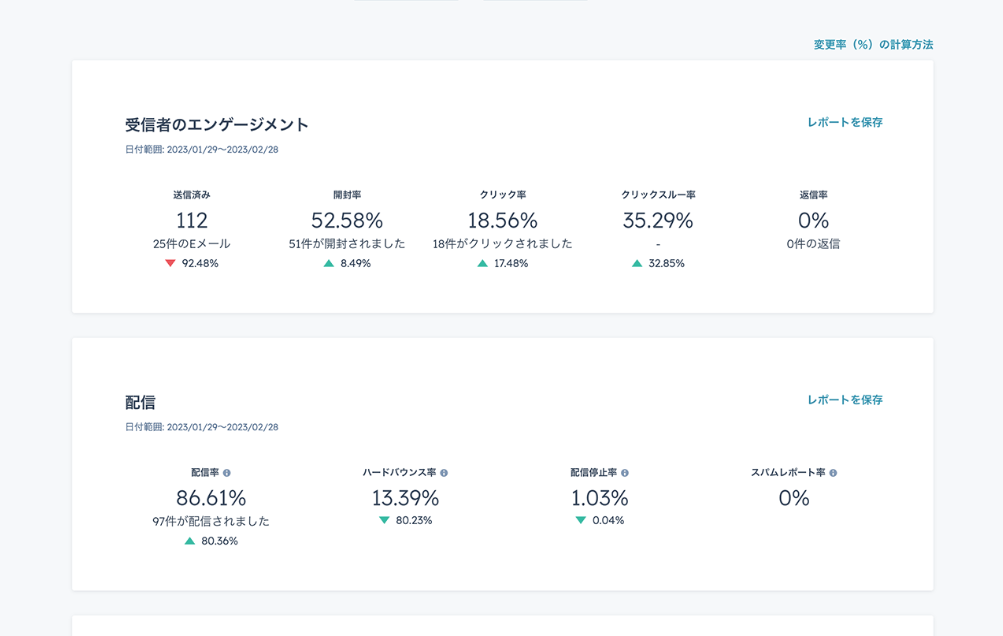Screen dimensions: 1003x636
Task: Click the green up arrow beside 32.85%
Action: click(x=637, y=263)
